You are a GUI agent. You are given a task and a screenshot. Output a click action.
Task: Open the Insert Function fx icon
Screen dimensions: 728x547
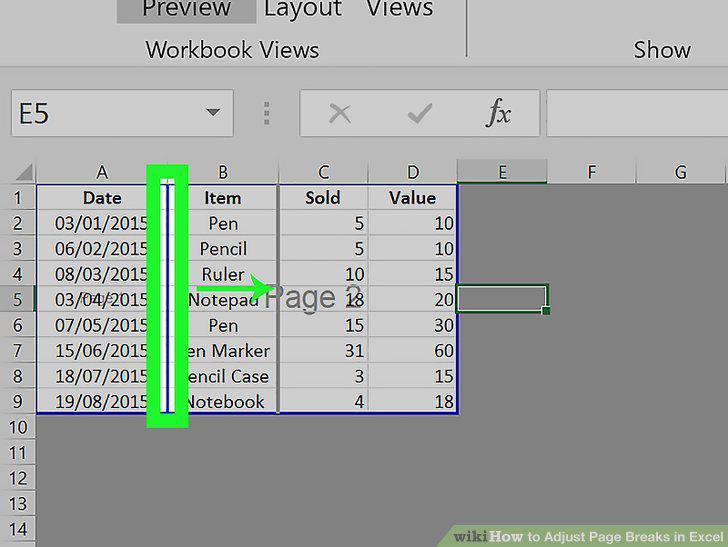click(x=498, y=113)
